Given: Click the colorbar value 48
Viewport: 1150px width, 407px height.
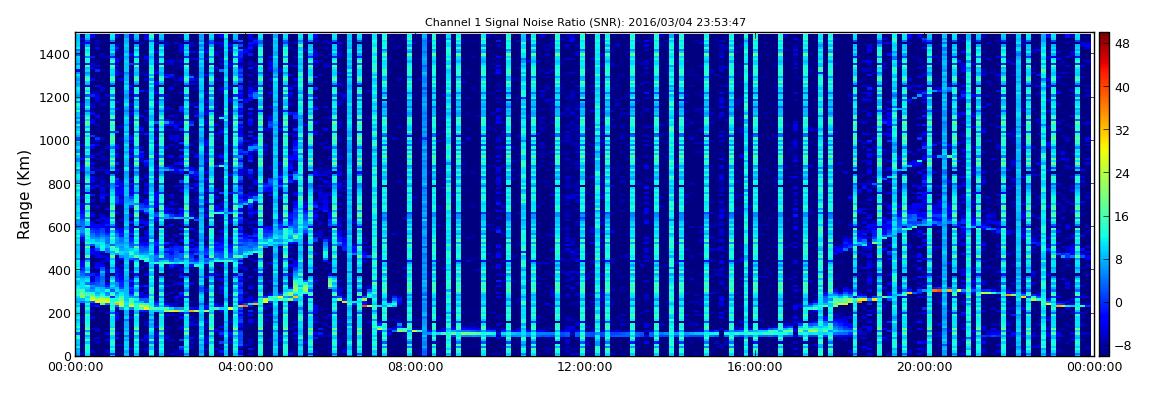Looking at the screenshot, I should point(1122,43).
